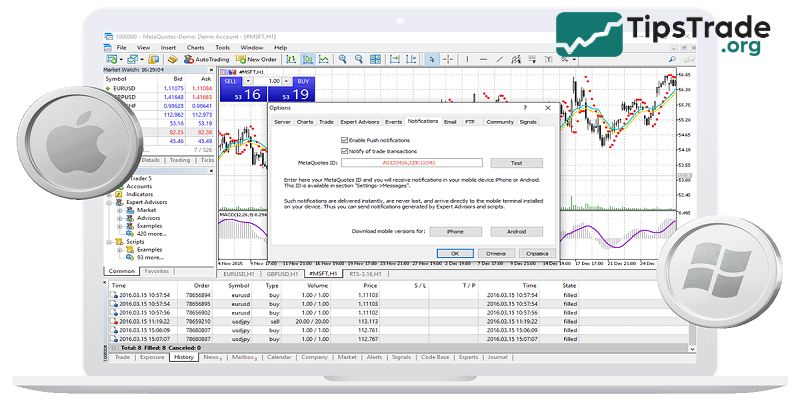The height and width of the screenshot is (400, 800).
Task: Zoom out the chart
Action: (x=359, y=59)
